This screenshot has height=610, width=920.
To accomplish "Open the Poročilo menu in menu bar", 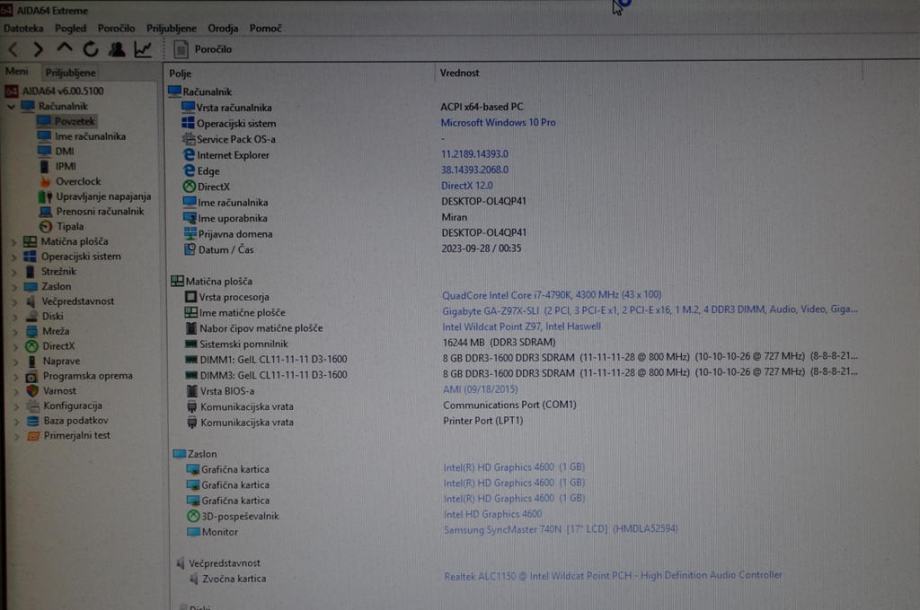I will click(116, 28).
